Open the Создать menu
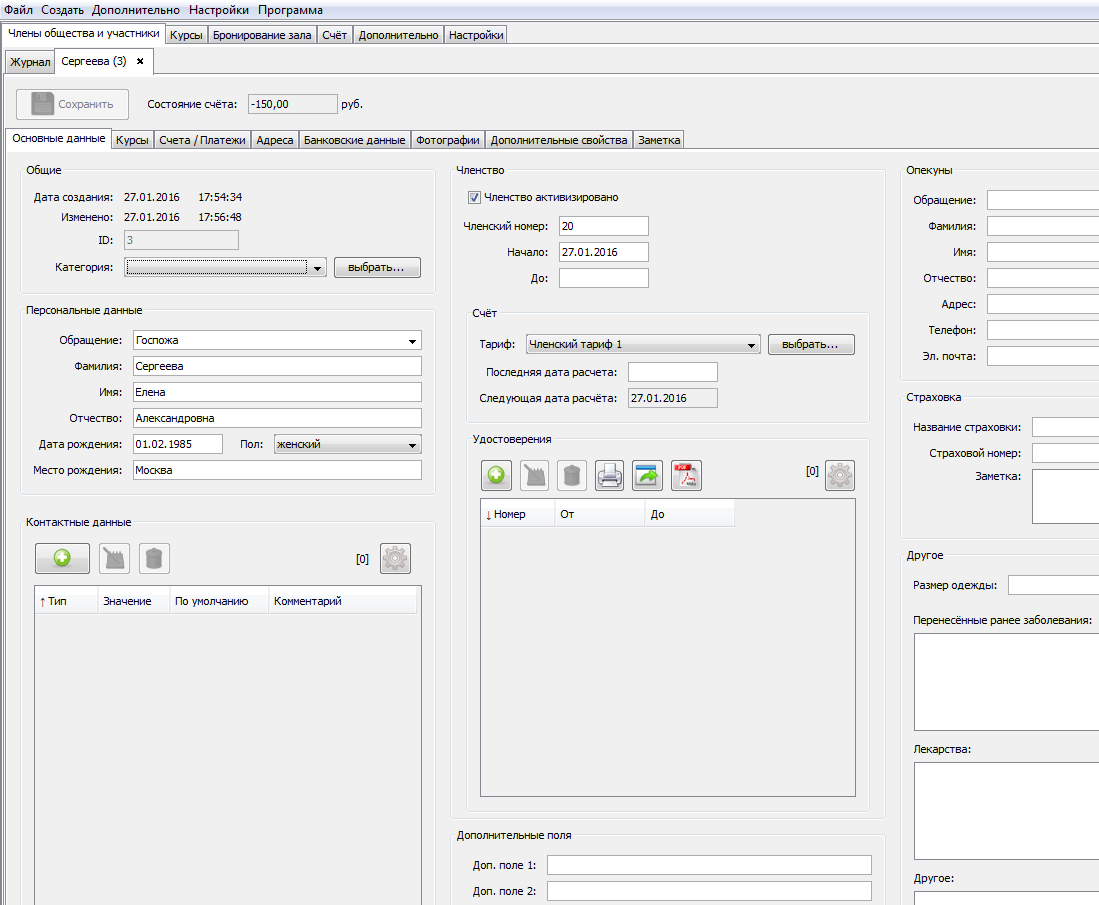The image size is (1099, 905). tap(62, 10)
